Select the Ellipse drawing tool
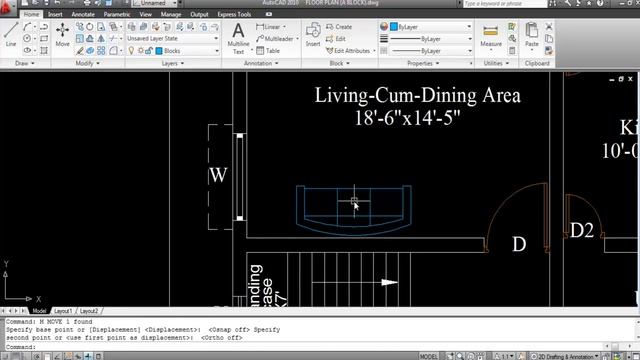Viewport: 640px width, 360px height. pos(27,51)
